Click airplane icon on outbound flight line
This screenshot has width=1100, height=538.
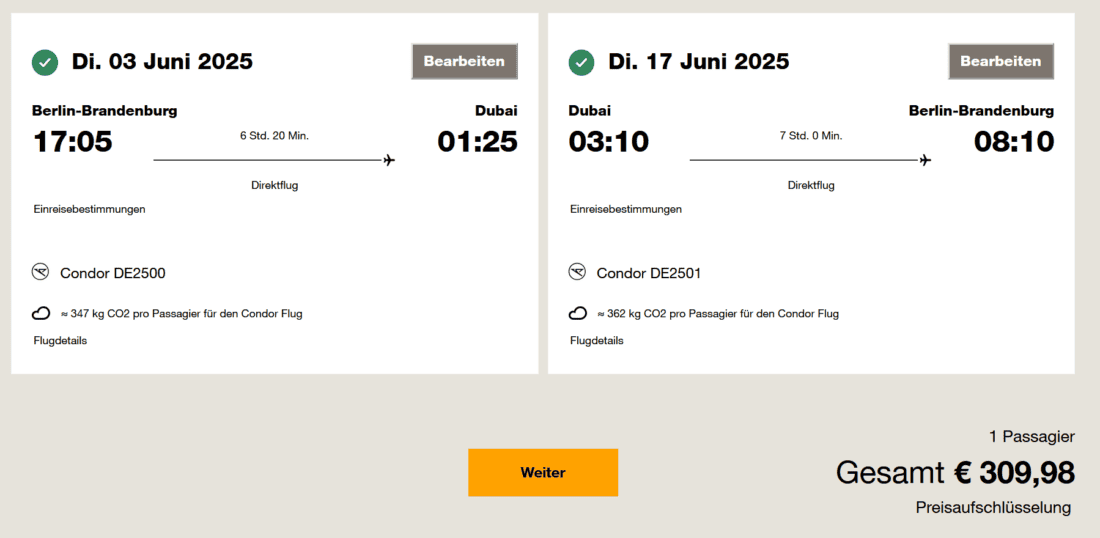click(x=389, y=160)
